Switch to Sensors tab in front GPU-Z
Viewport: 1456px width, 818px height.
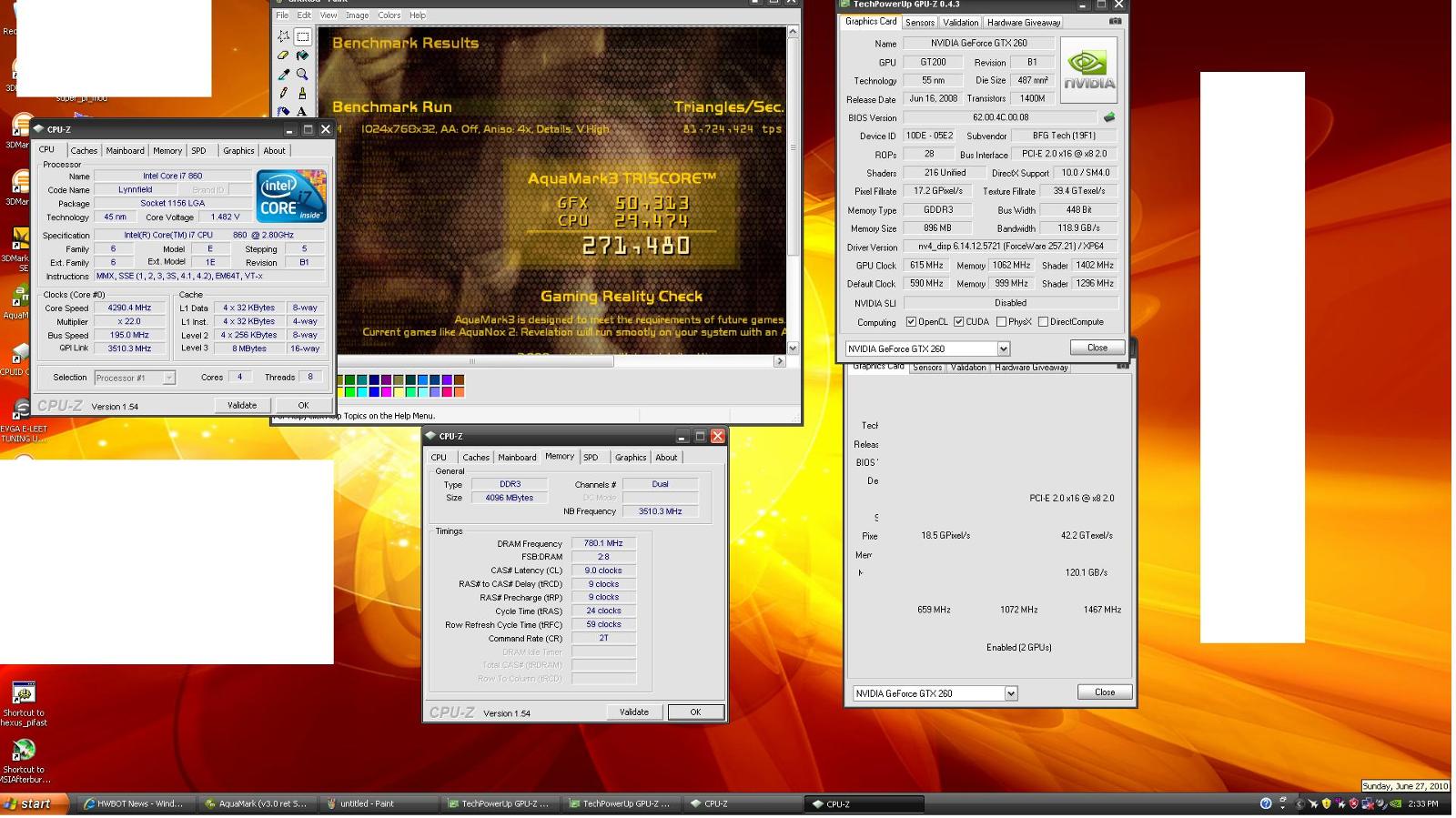[920, 23]
